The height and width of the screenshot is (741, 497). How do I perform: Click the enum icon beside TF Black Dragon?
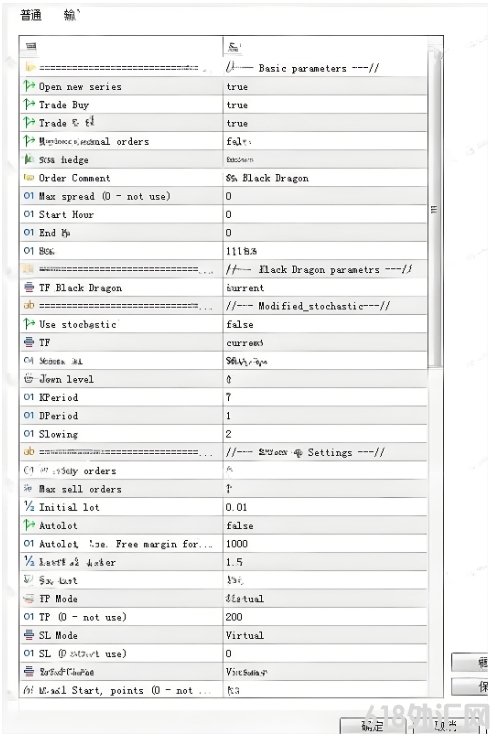[x=29, y=288]
